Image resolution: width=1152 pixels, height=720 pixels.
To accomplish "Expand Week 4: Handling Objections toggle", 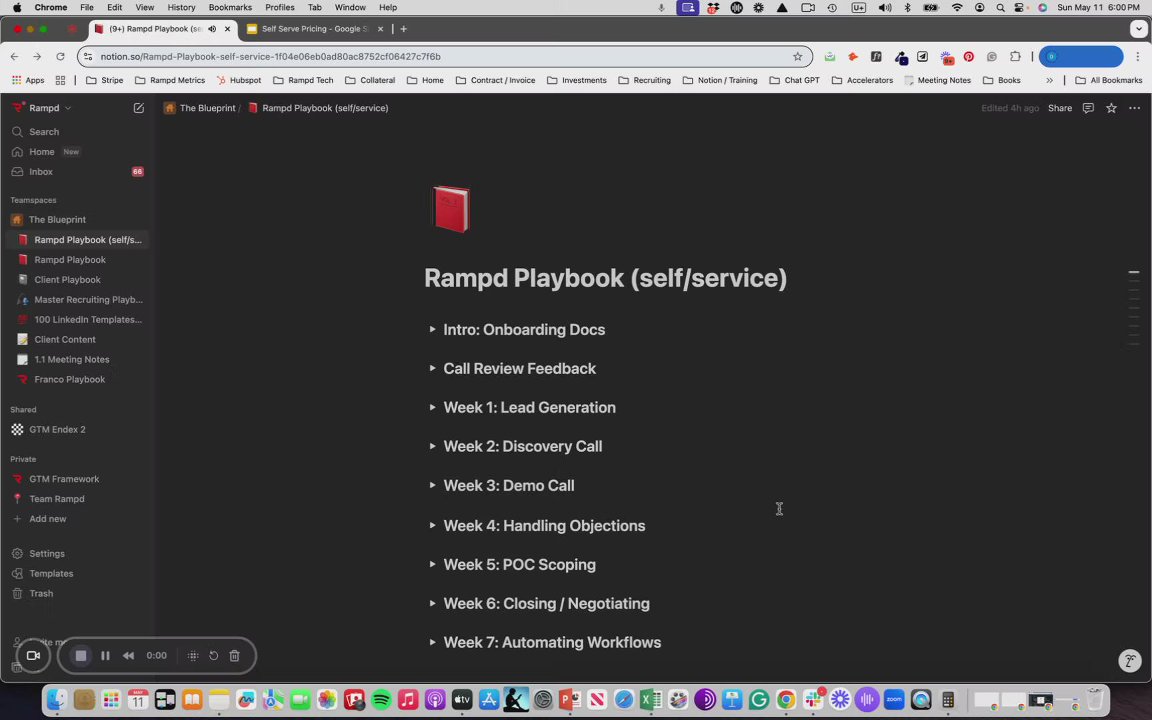I will (x=432, y=525).
